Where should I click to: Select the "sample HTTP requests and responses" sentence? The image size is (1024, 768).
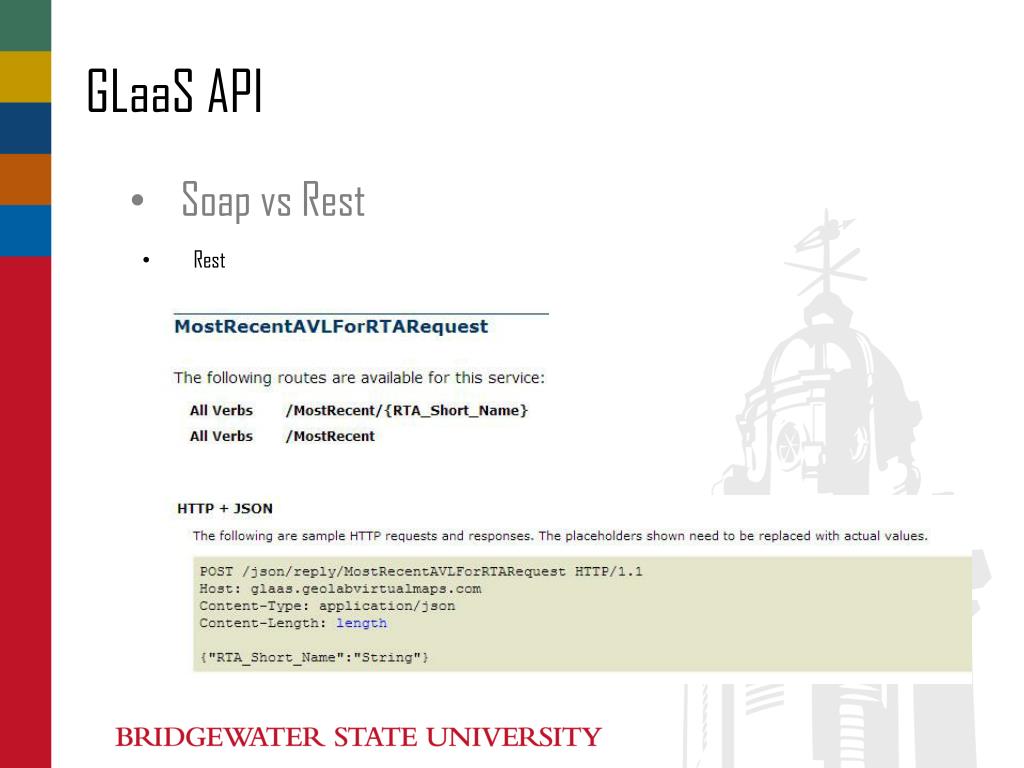point(560,536)
